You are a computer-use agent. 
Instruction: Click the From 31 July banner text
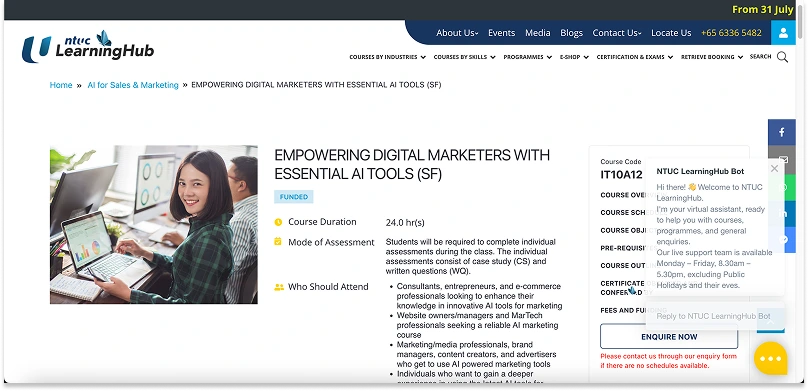point(762,9)
